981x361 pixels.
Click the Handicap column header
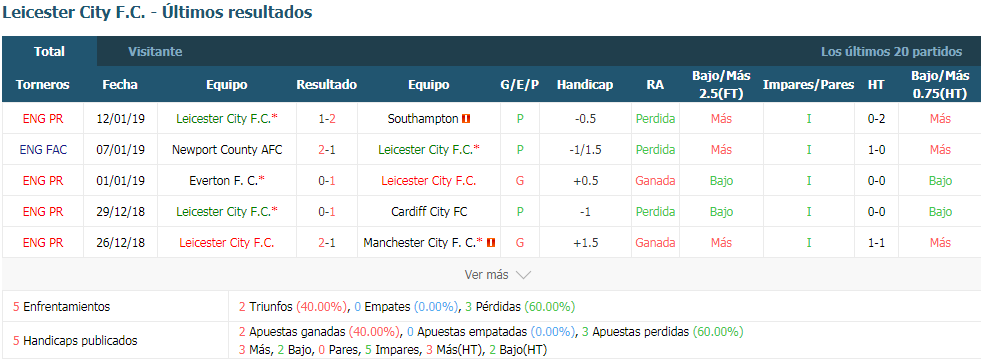(x=585, y=85)
